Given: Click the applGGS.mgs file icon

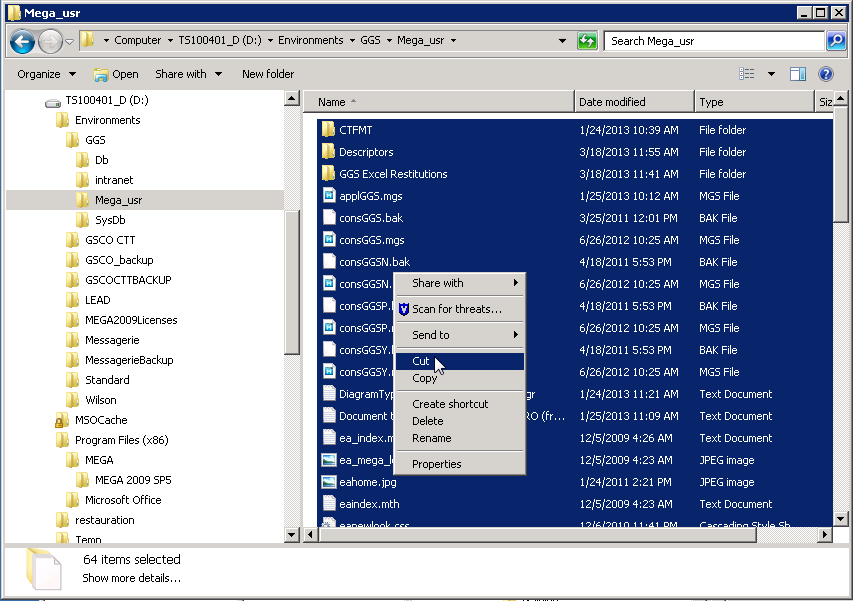Looking at the screenshot, I should point(328,196).
